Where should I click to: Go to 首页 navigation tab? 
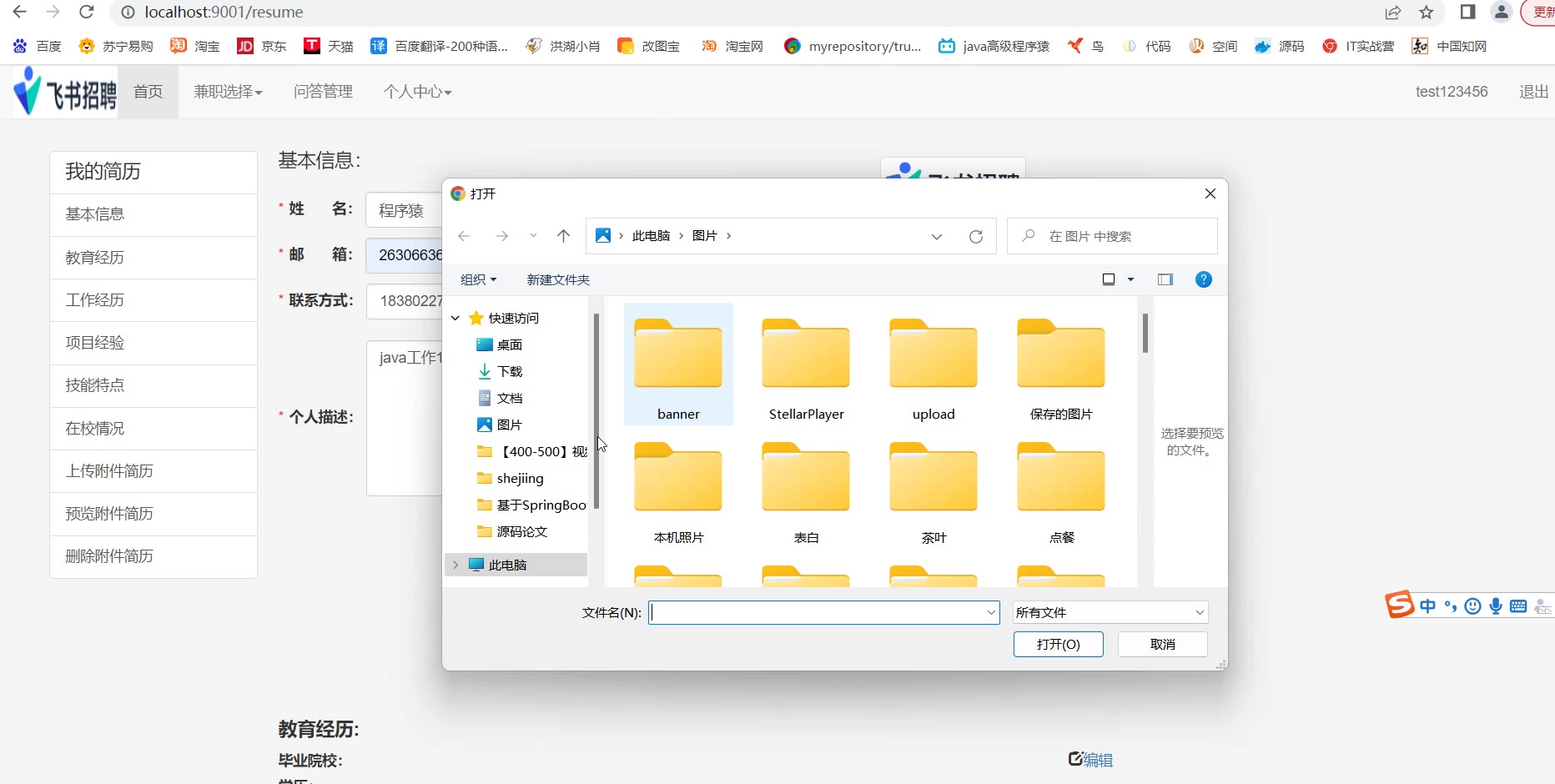click(x=148, y=92)
